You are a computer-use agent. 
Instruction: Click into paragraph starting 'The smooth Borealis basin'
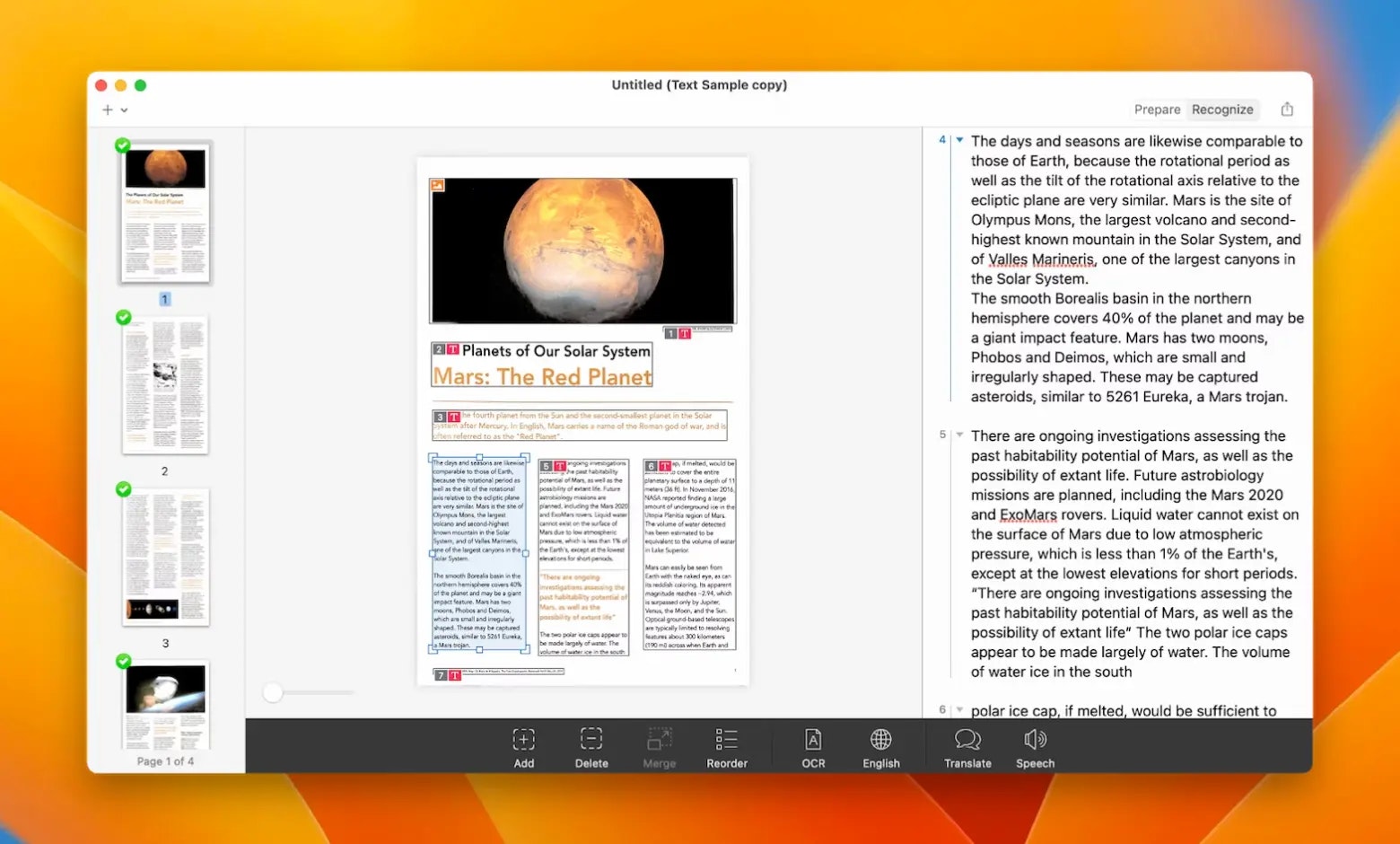(1137, 347)
